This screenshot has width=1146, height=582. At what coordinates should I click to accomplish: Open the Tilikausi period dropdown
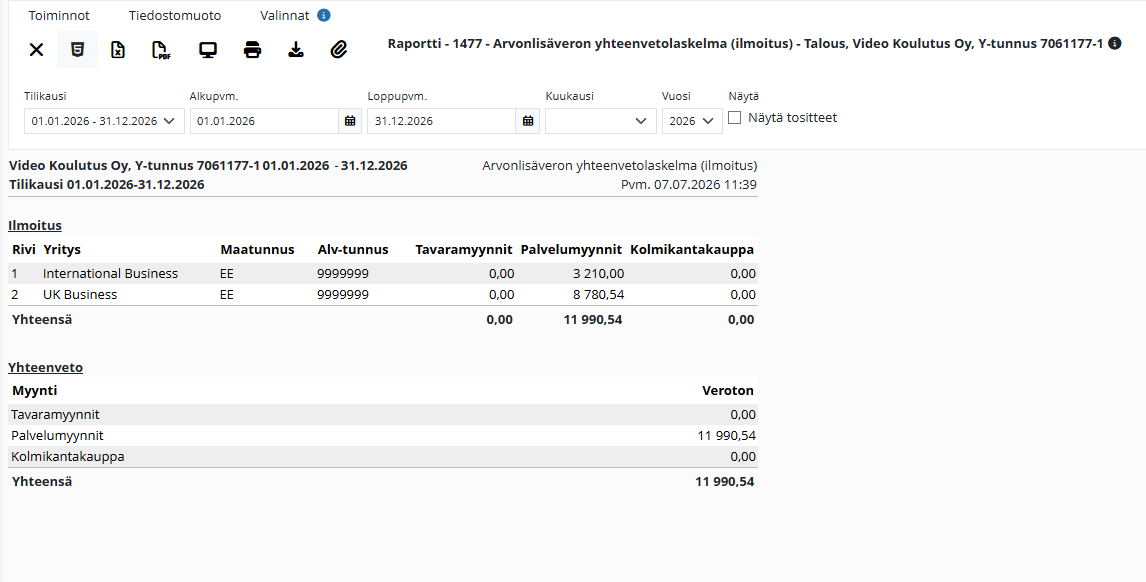[104, 121]
